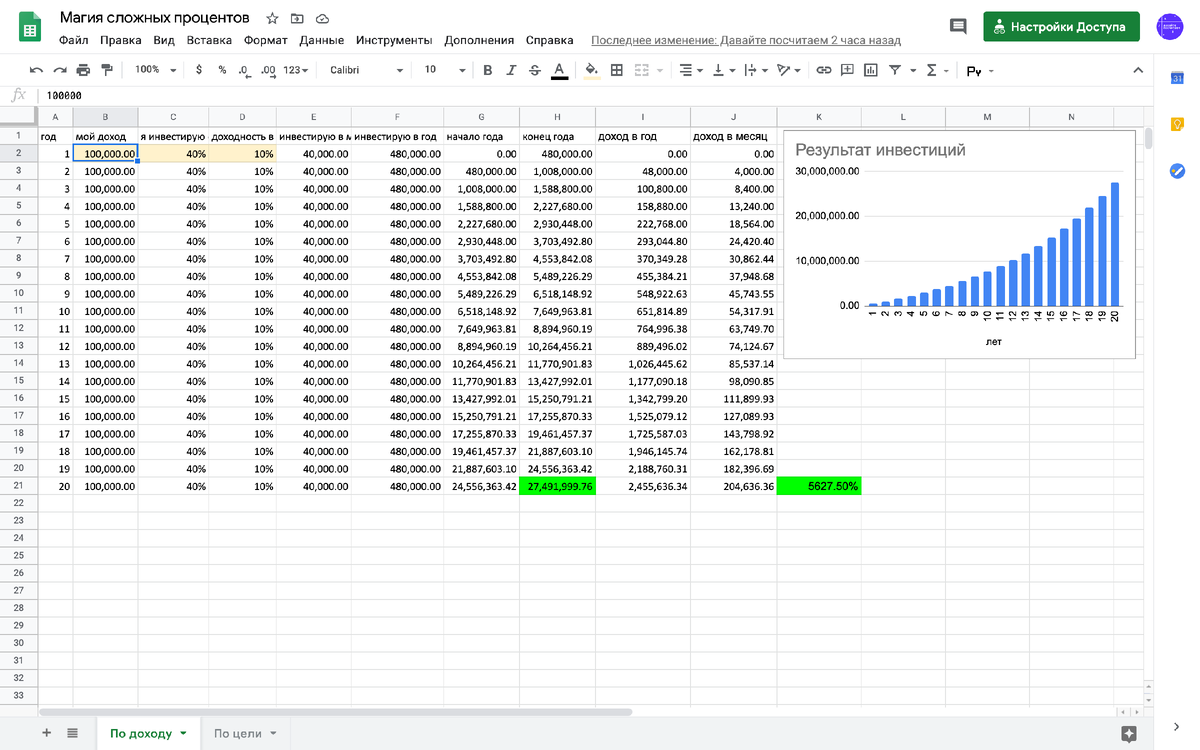Redo the last action

tap(60, 70)
